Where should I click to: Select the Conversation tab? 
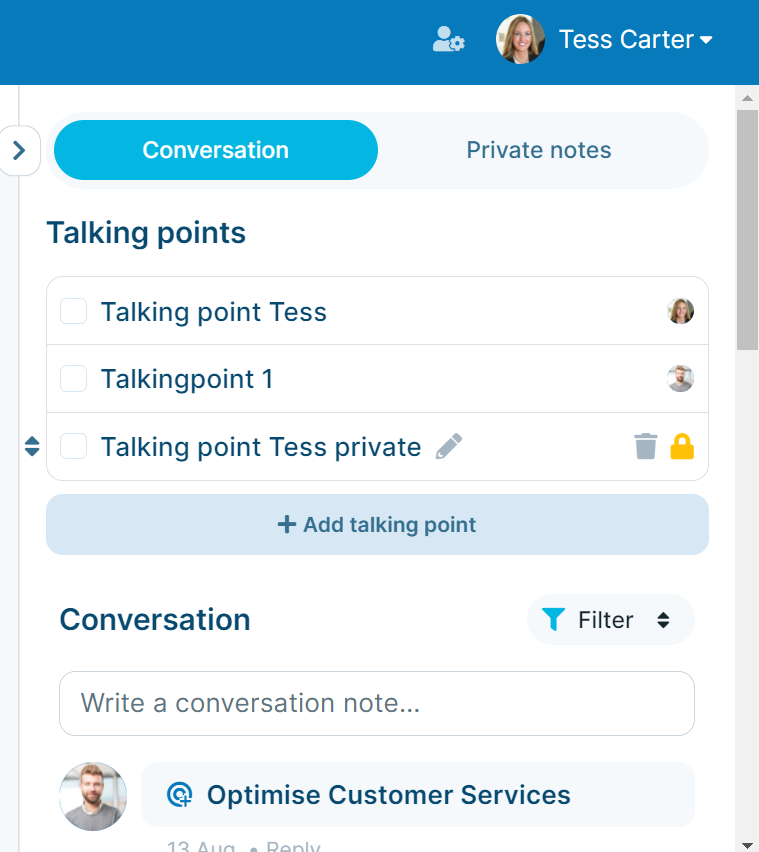216,150
